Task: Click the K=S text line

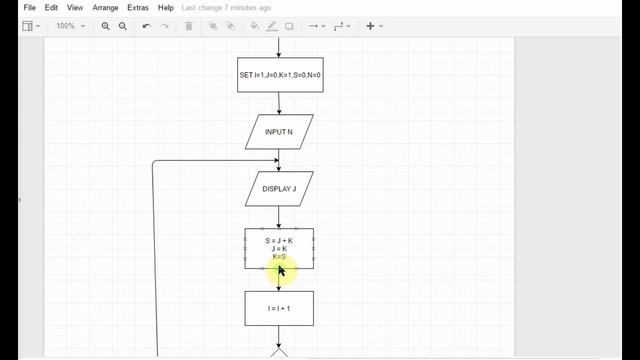Action: click(279, 257)
